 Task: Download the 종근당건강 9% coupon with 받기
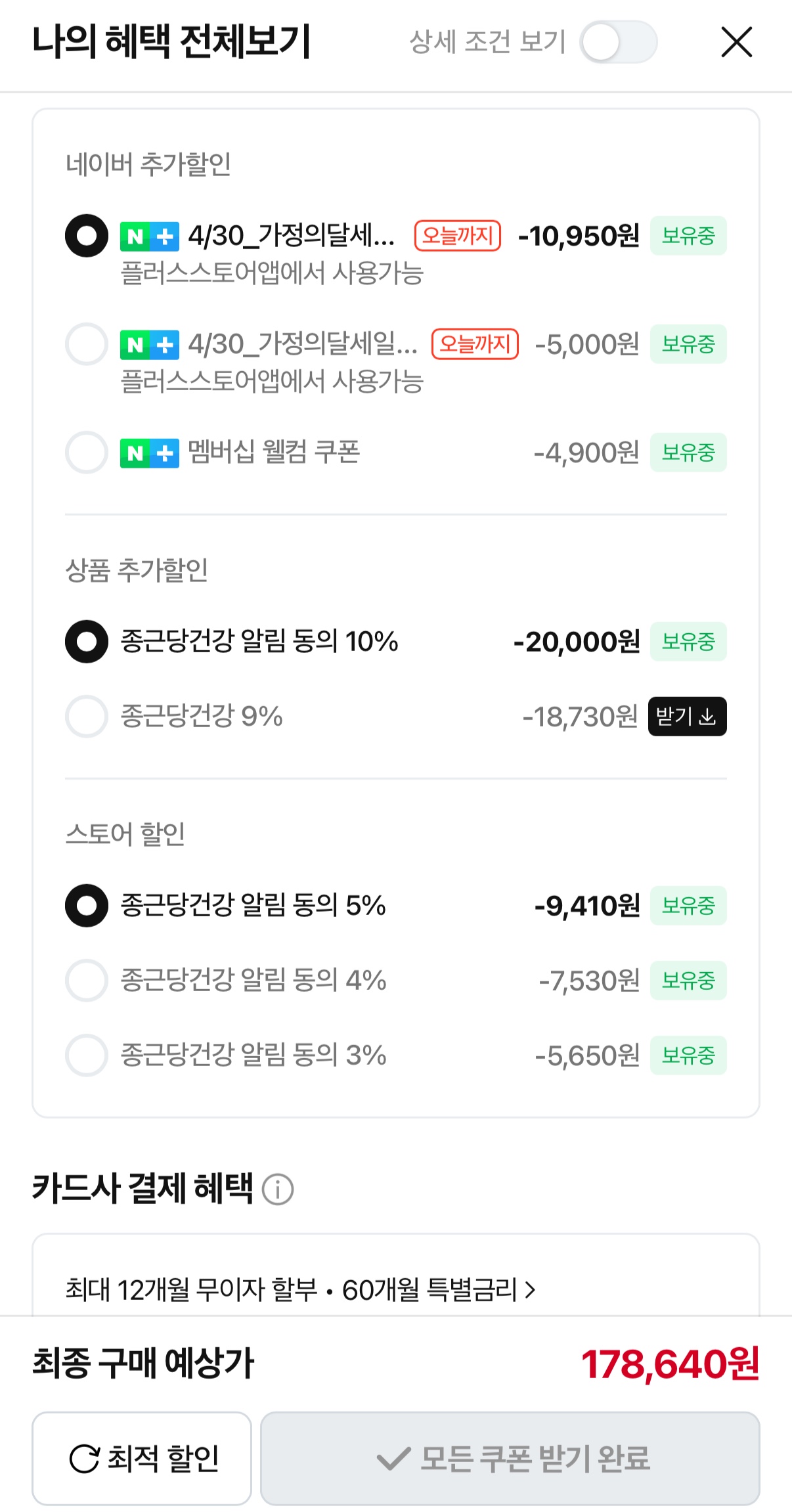[687, 717]
